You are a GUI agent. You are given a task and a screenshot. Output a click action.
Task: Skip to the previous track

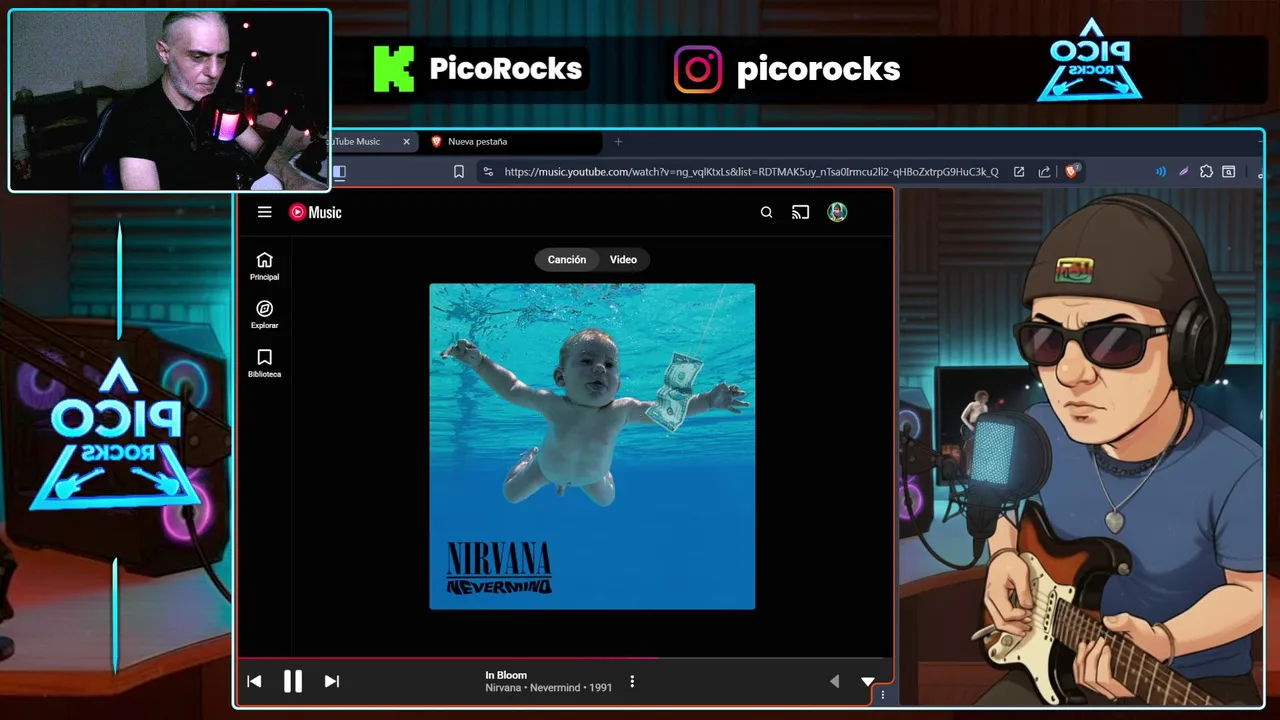click(x=254, y=681)
